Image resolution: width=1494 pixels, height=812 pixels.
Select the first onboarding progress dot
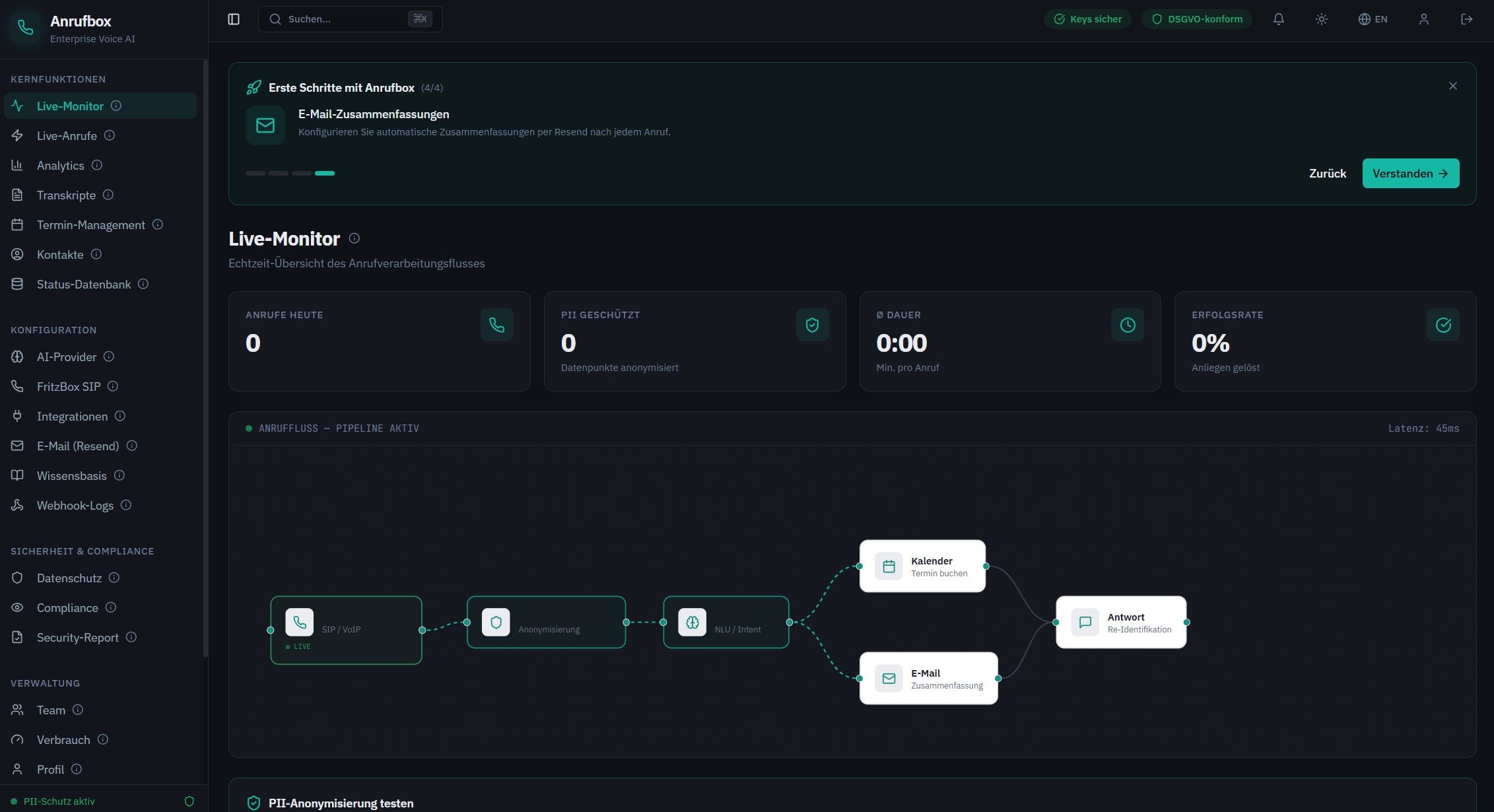[x=255, y=173]
